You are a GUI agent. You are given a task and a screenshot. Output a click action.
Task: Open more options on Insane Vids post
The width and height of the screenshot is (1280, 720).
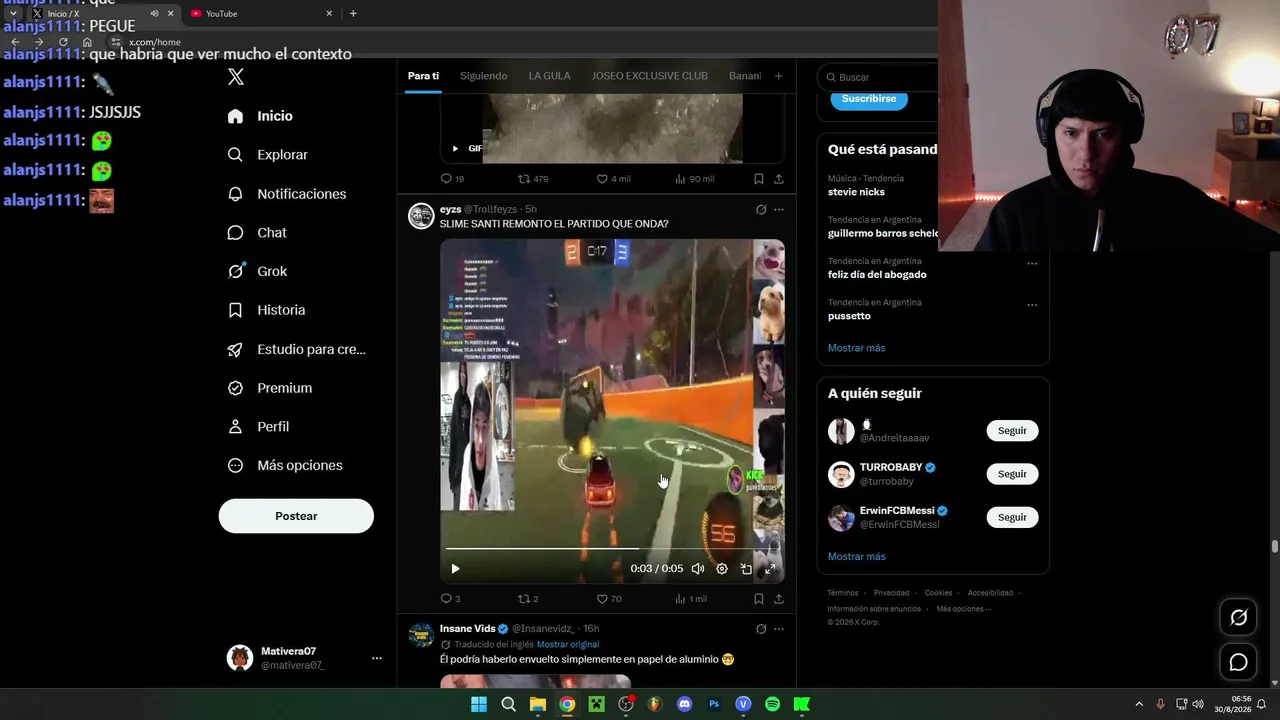coord(779,629)
